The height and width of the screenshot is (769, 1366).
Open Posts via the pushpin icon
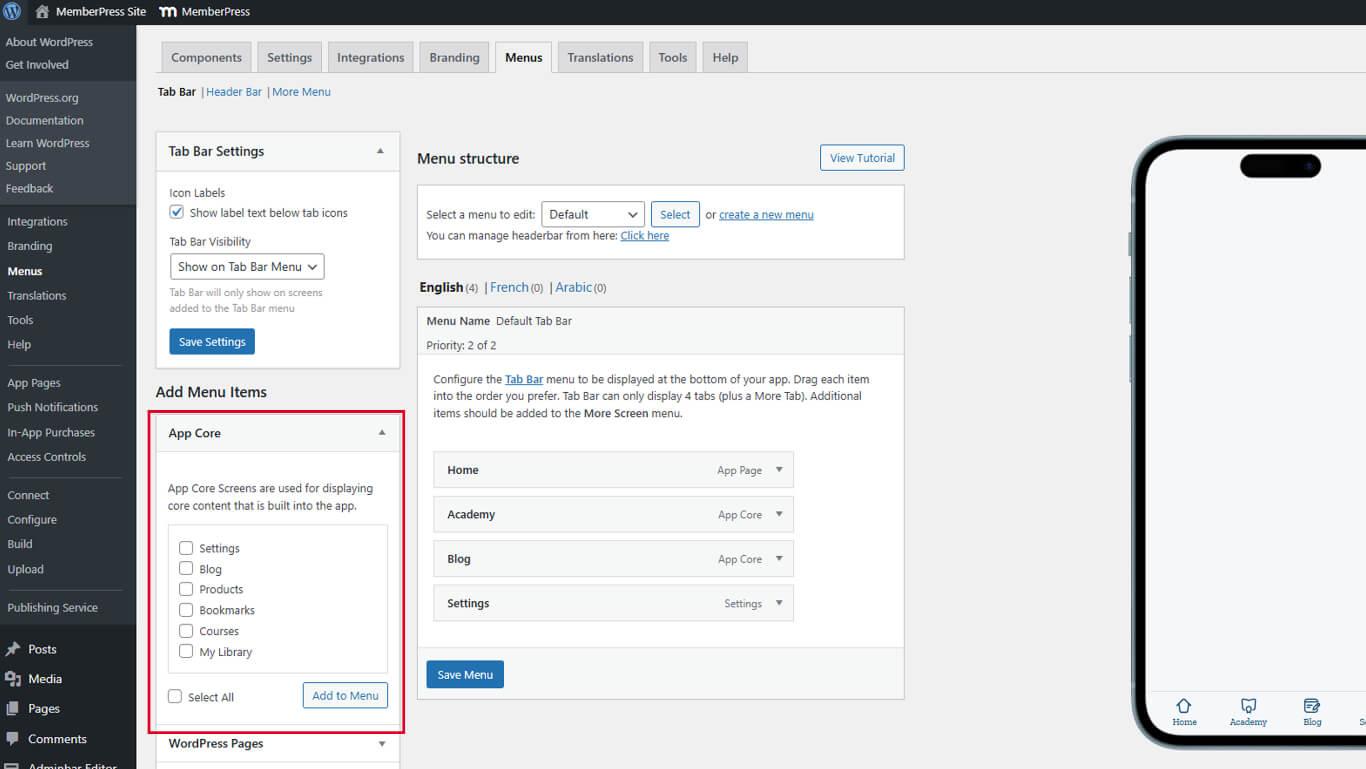pyautogui.click(x=13, y=649)
